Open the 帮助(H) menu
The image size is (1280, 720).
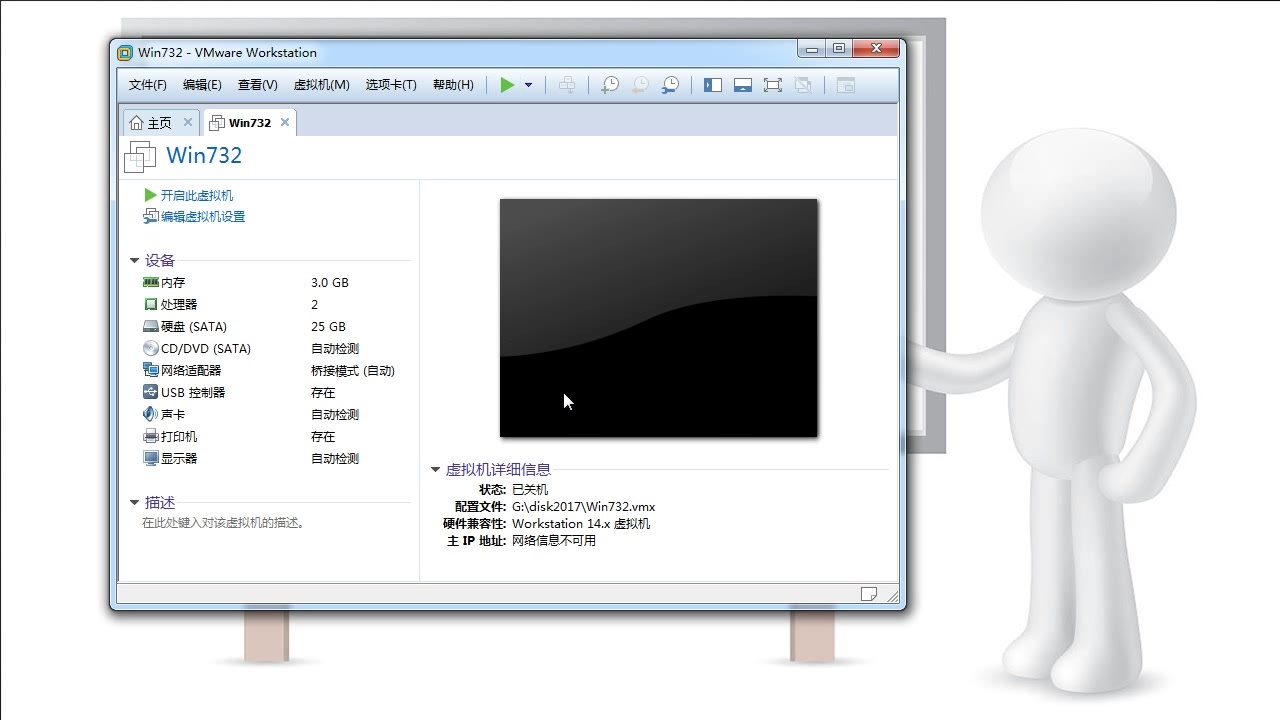(x=453, y=85)
